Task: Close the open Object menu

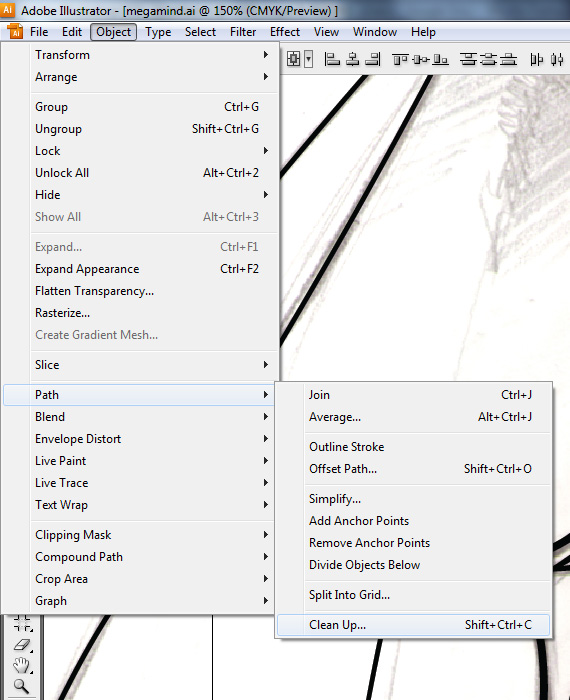Action: click(113, 32)
